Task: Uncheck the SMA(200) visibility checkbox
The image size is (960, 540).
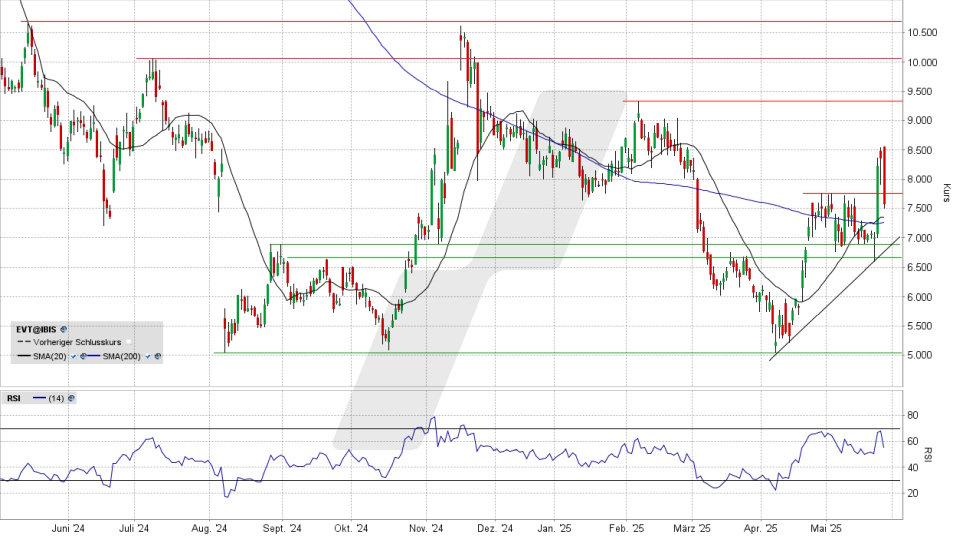Action: coord(148,356)
